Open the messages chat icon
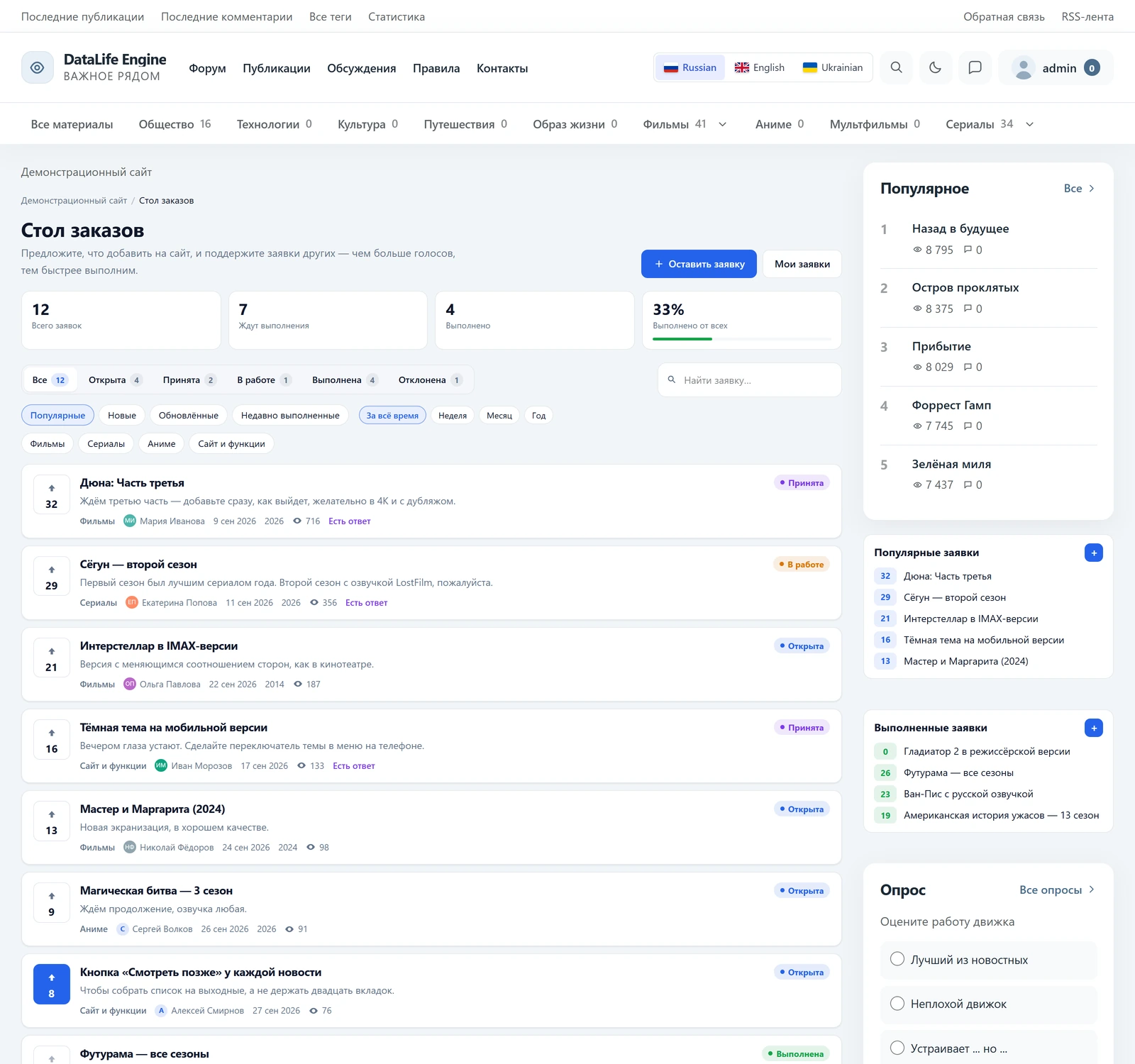The image size is (1135, 1064). pyautogui.click(x=975, y=67)
